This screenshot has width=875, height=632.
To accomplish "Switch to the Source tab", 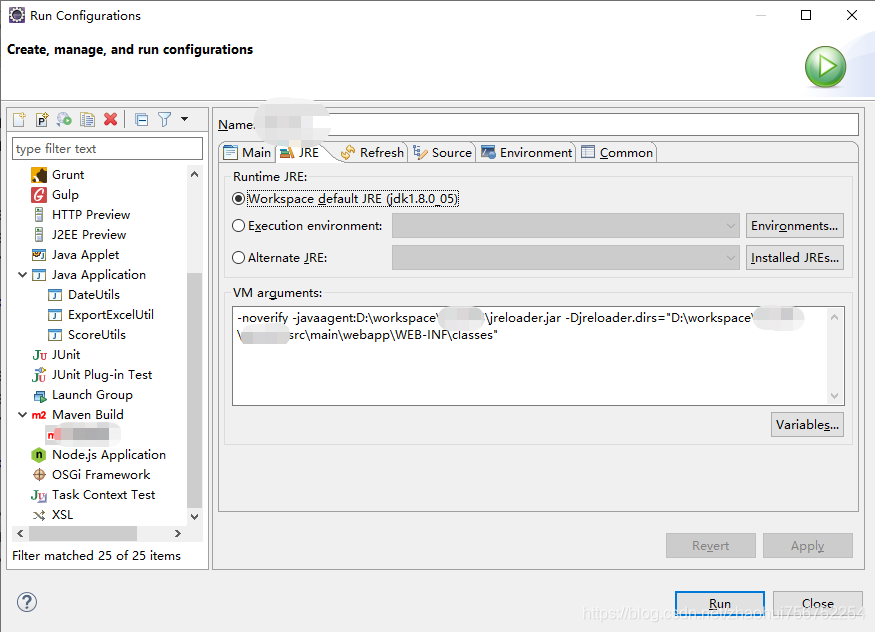I will tap(443, 153).
